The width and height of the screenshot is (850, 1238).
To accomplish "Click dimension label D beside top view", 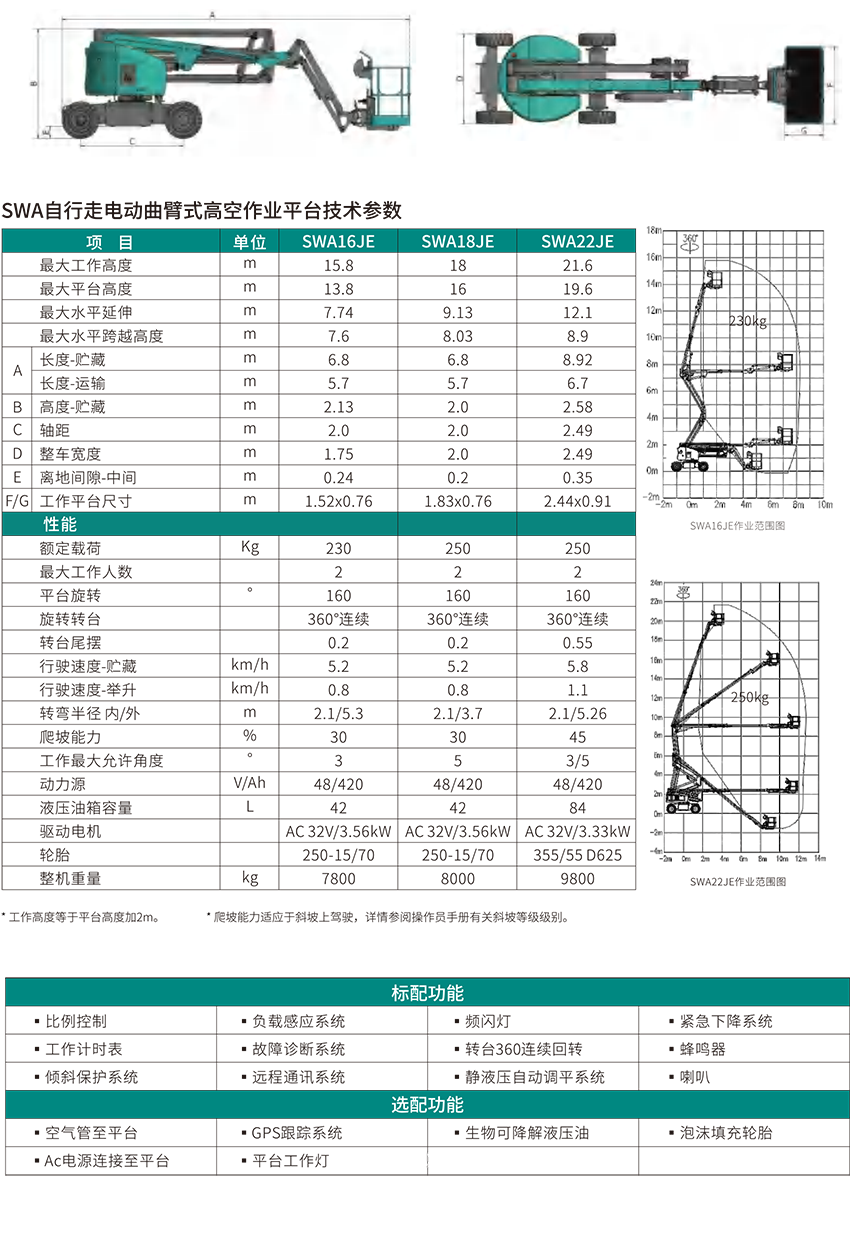I will [x=458, y=78].
